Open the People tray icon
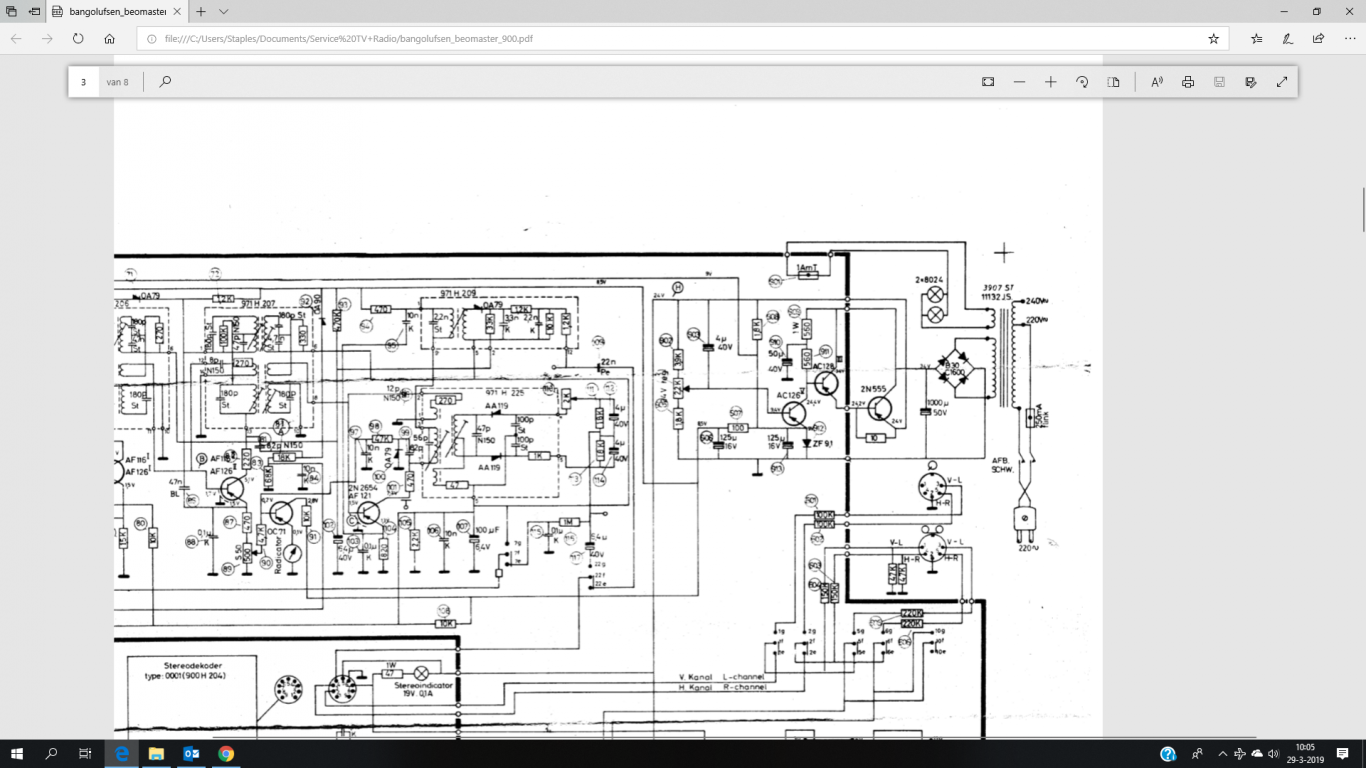The image size is (1366, 768). (1198, 754)
